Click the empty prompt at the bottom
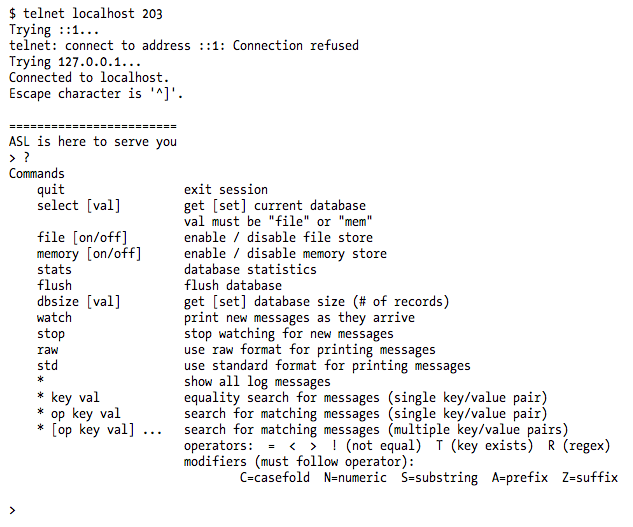Viewport: 633px width, 527px height. [x=13, y=510]
